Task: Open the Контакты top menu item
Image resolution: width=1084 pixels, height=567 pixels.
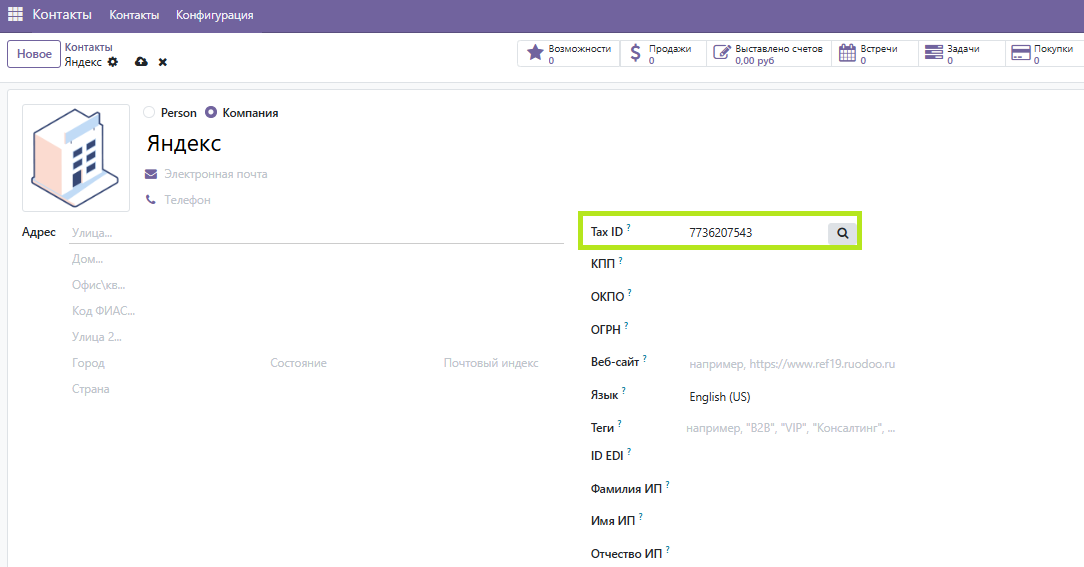Action: 134,15
